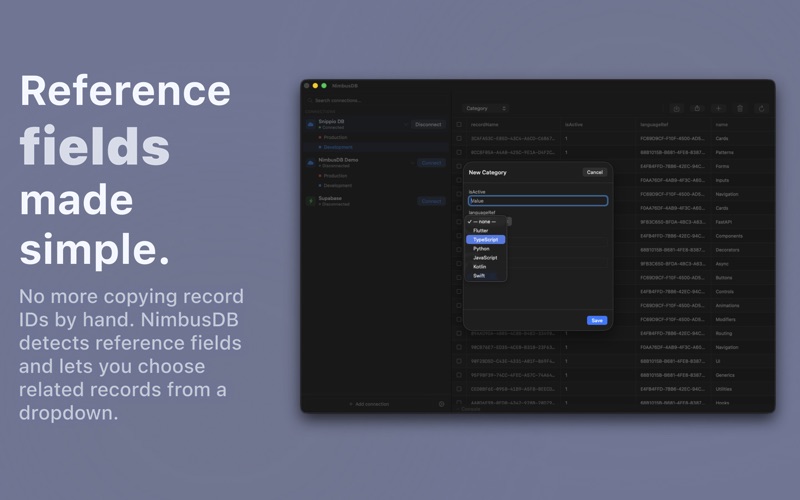Pick JavaScript from the dropdown list
800x500 pixels.
[486, 258]
